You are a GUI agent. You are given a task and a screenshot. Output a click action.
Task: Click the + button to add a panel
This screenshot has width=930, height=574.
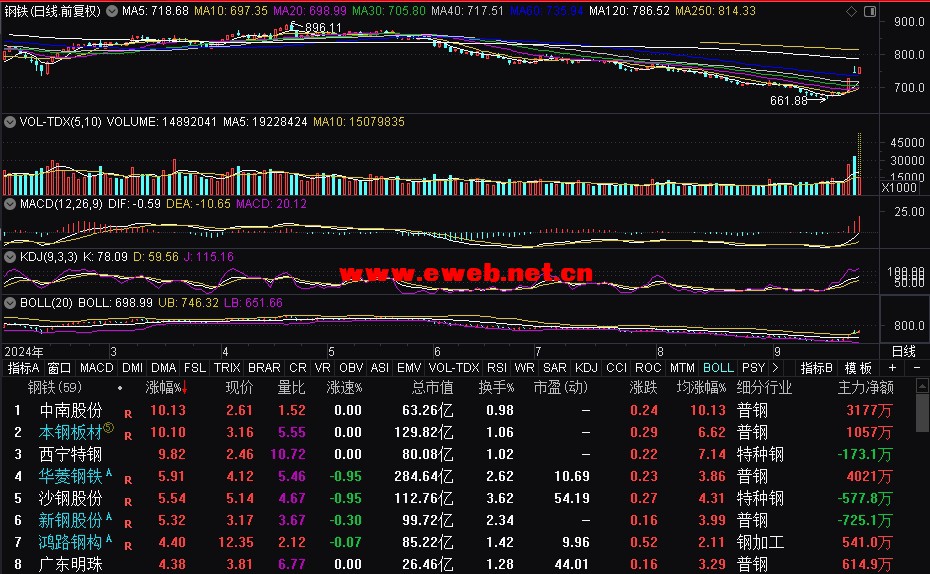[x=893, y=368]
